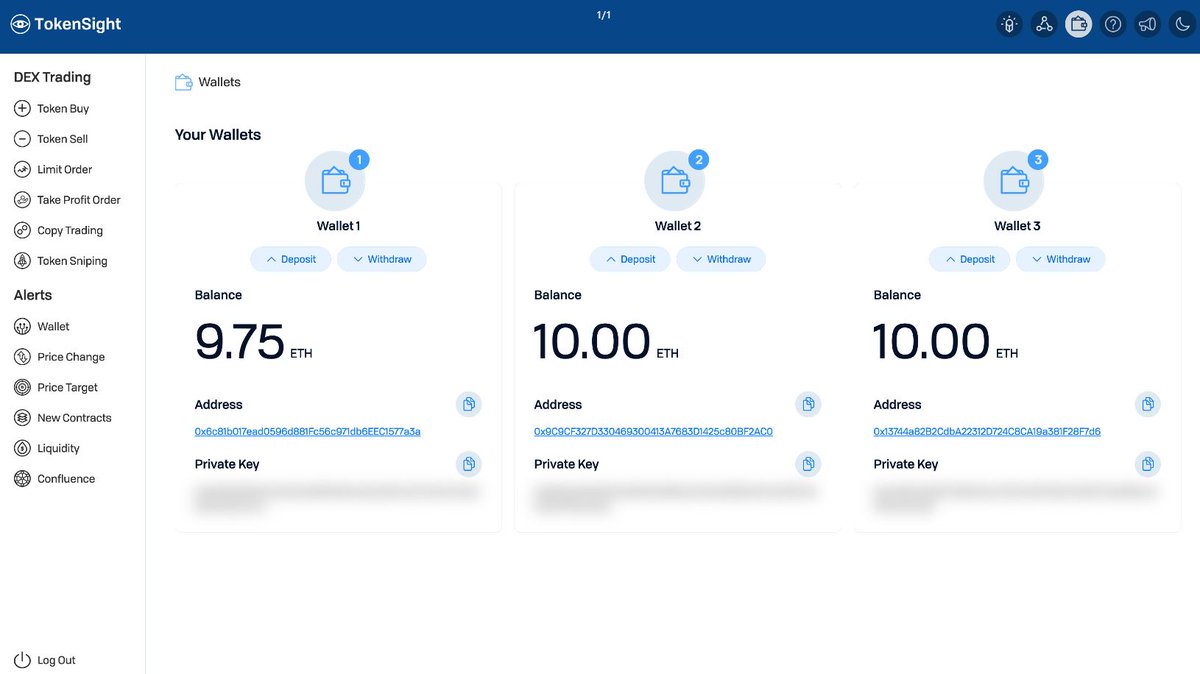This screenshot has height=674, width=1200.
Task: Open Token Sell in sidebar
Action: (x=51, y=139)
